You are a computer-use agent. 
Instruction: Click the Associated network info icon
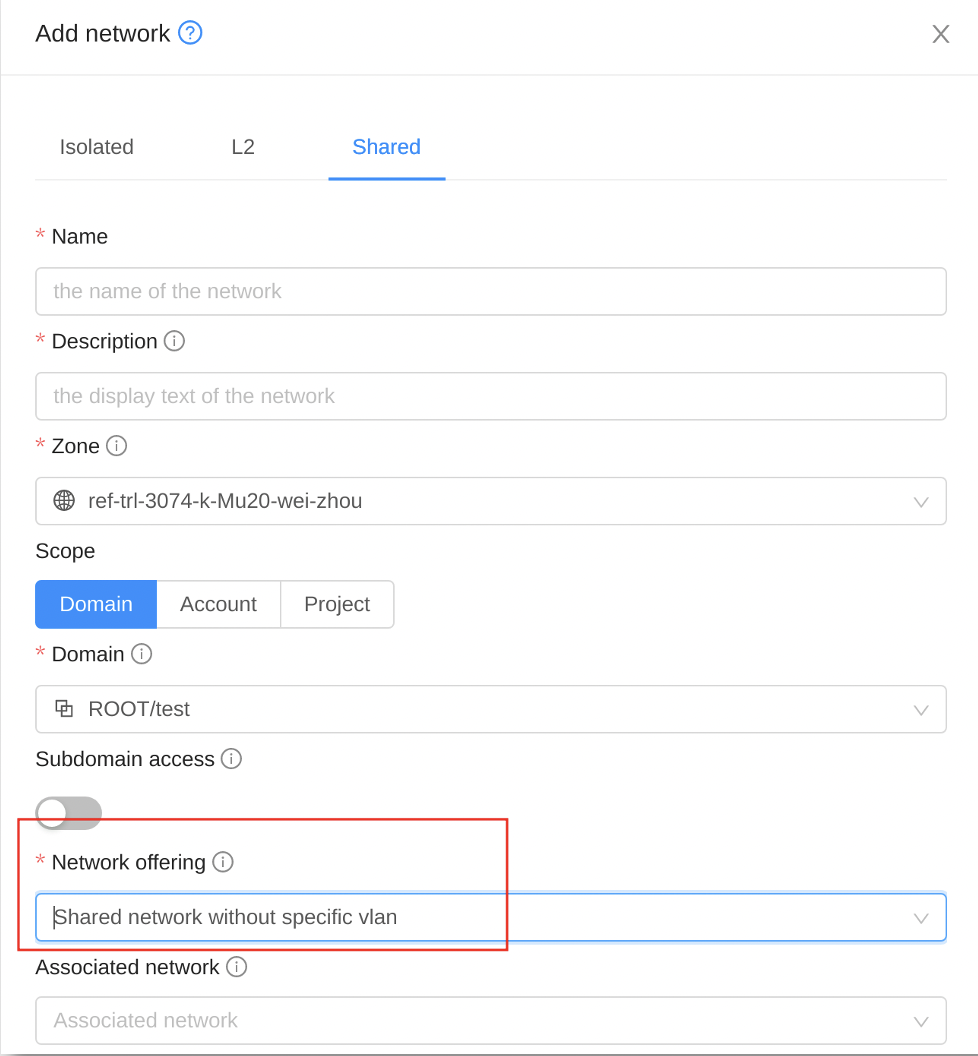coord(236,967)
